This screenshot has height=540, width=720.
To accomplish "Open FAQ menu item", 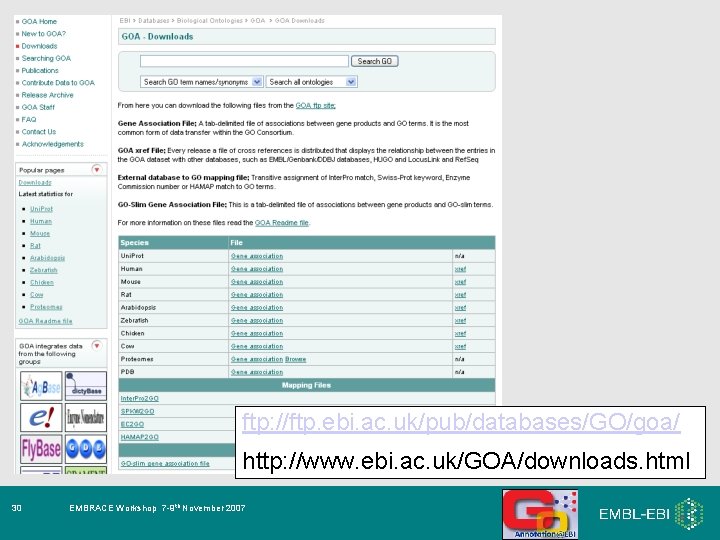I will point(28,119).
